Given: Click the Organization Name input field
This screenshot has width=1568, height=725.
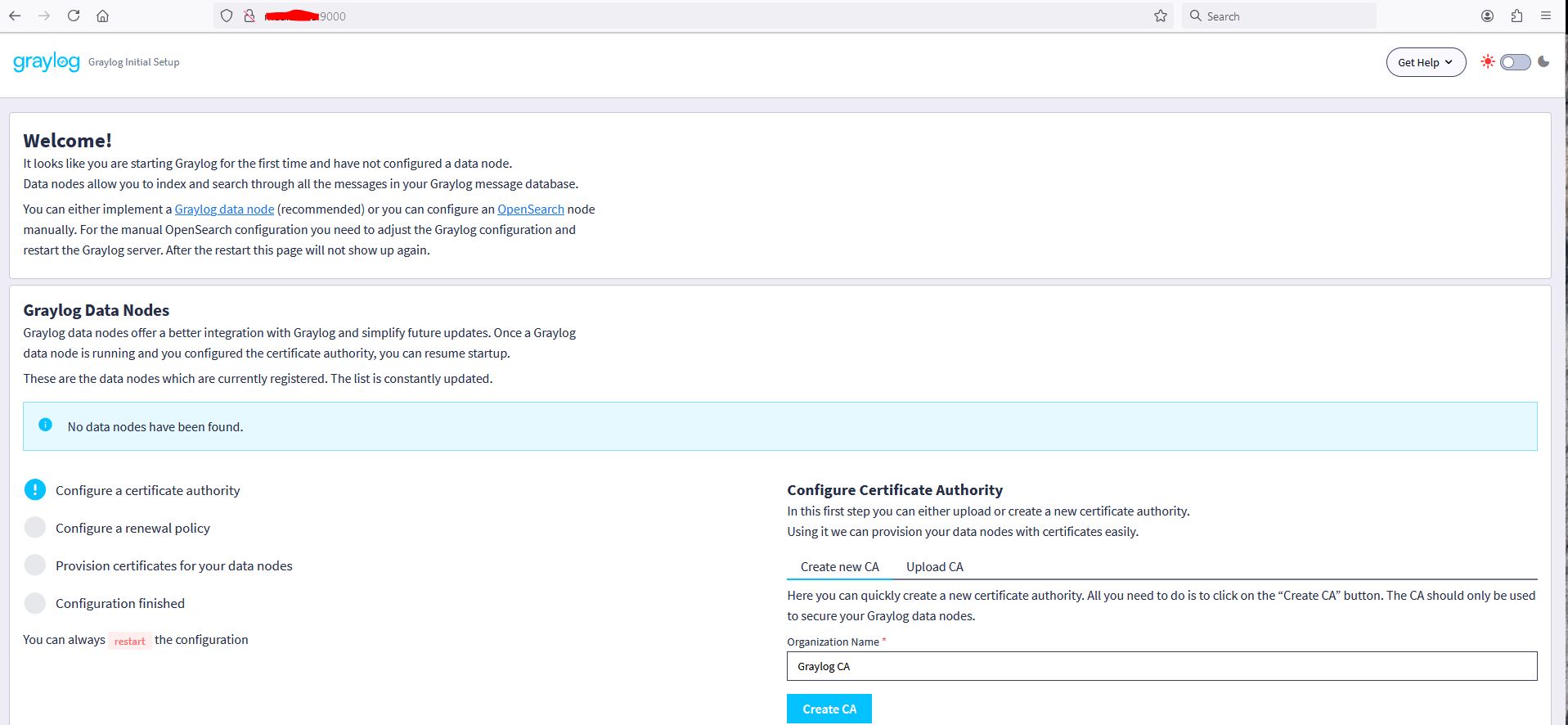Looking at the screenshot, I should point(1161,666).
